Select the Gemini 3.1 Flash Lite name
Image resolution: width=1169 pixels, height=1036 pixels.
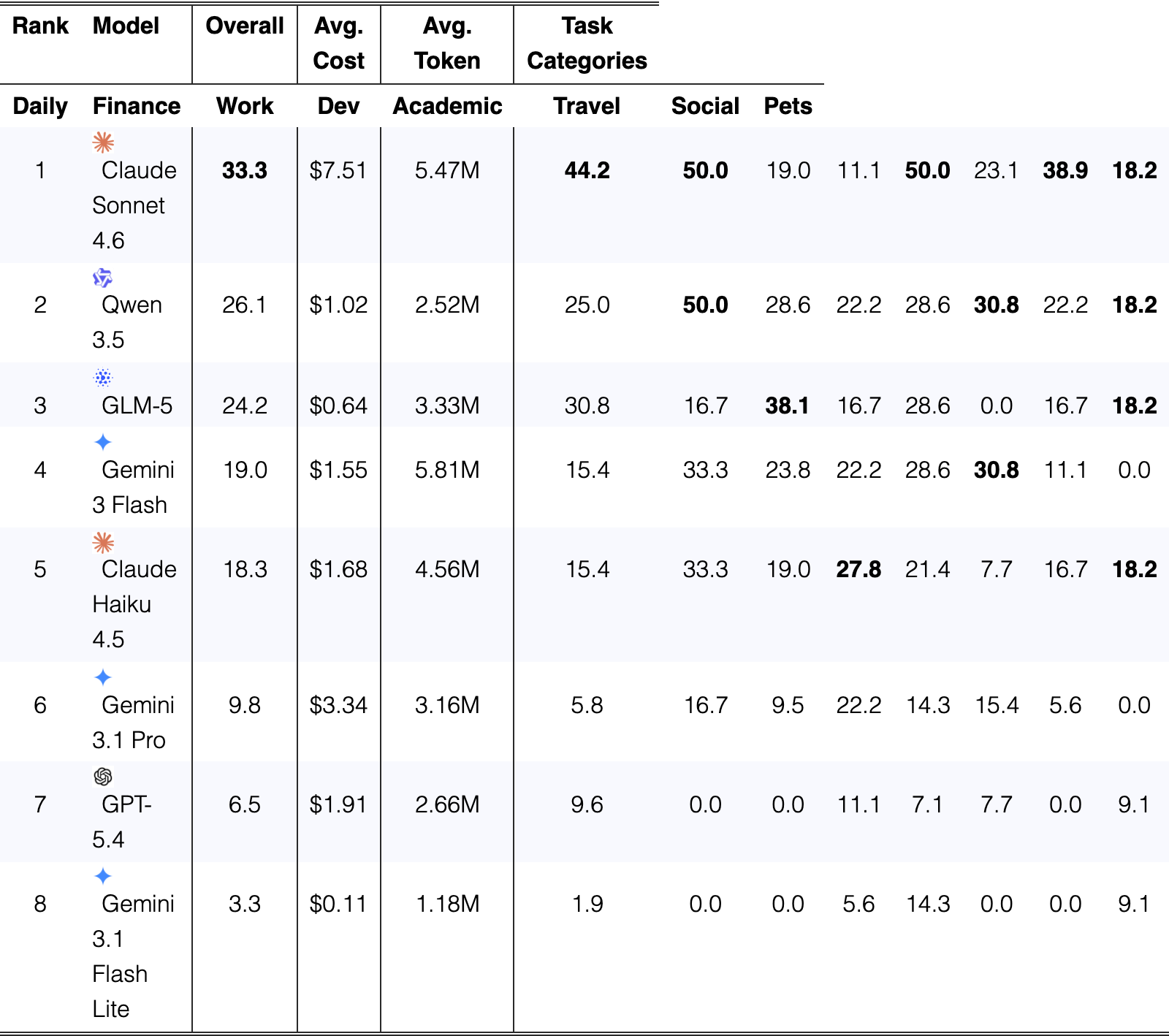[x=134, y=956]
